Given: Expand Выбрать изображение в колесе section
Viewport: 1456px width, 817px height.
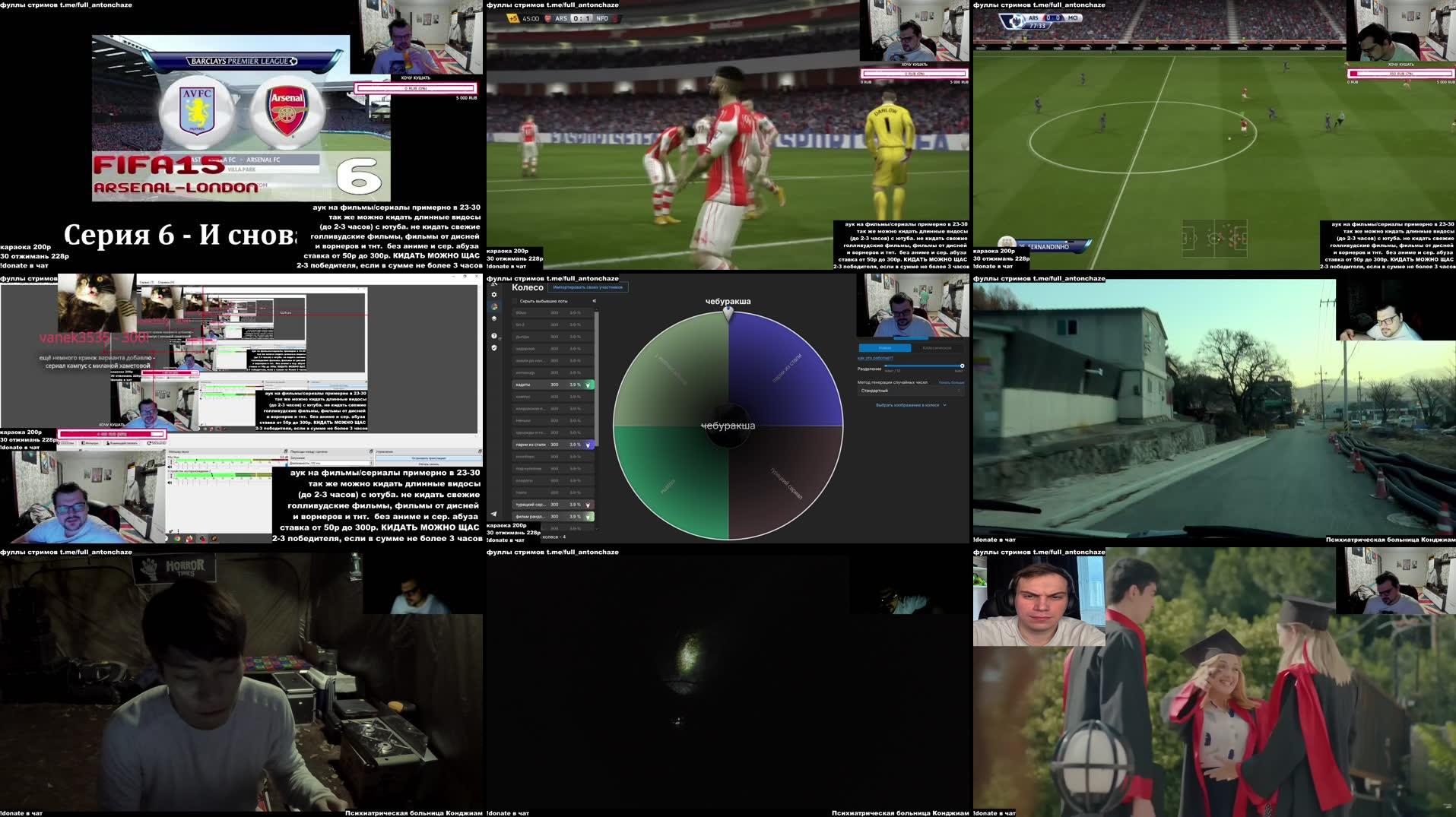Looking at the screenshot, I should (x=908, y=405).
